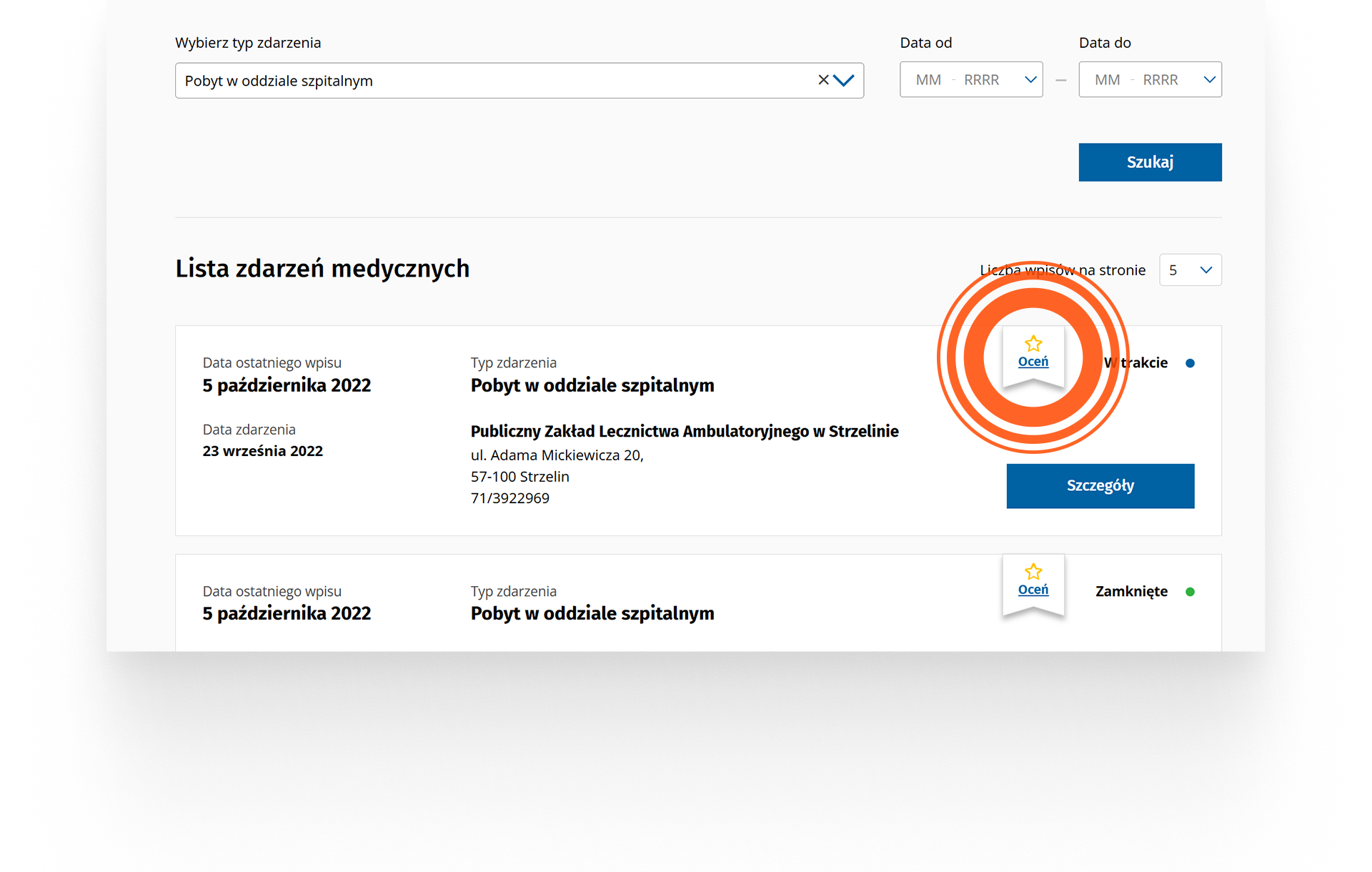
Task: Click the MM field in 'Data do'
Action: tap(1107, 80)
